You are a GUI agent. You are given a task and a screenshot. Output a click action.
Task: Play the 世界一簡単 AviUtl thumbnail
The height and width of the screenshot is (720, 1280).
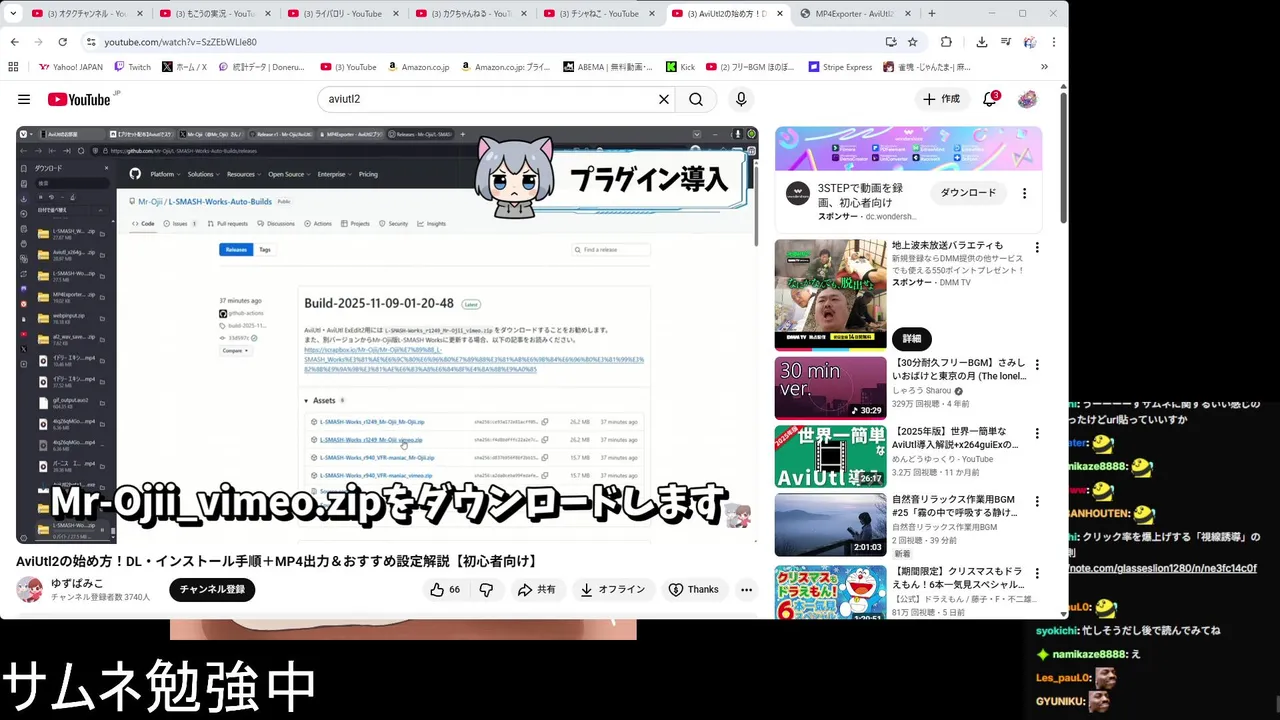(x=830, y=456)
